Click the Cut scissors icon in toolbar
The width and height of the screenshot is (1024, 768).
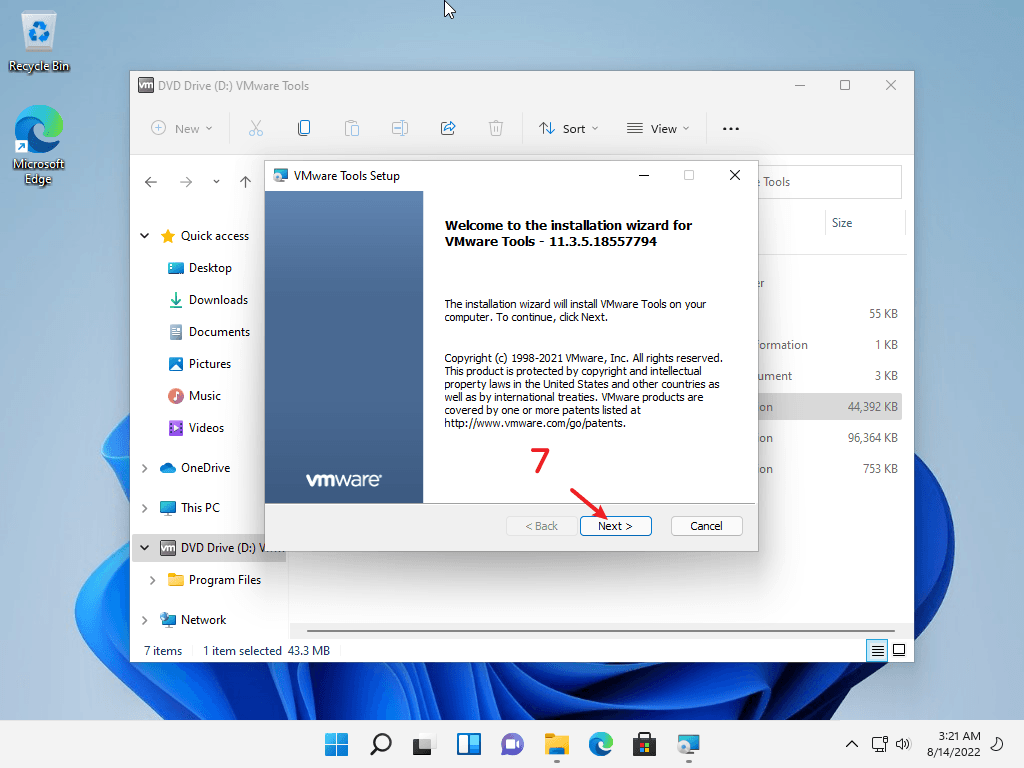(x=256, y=128)
